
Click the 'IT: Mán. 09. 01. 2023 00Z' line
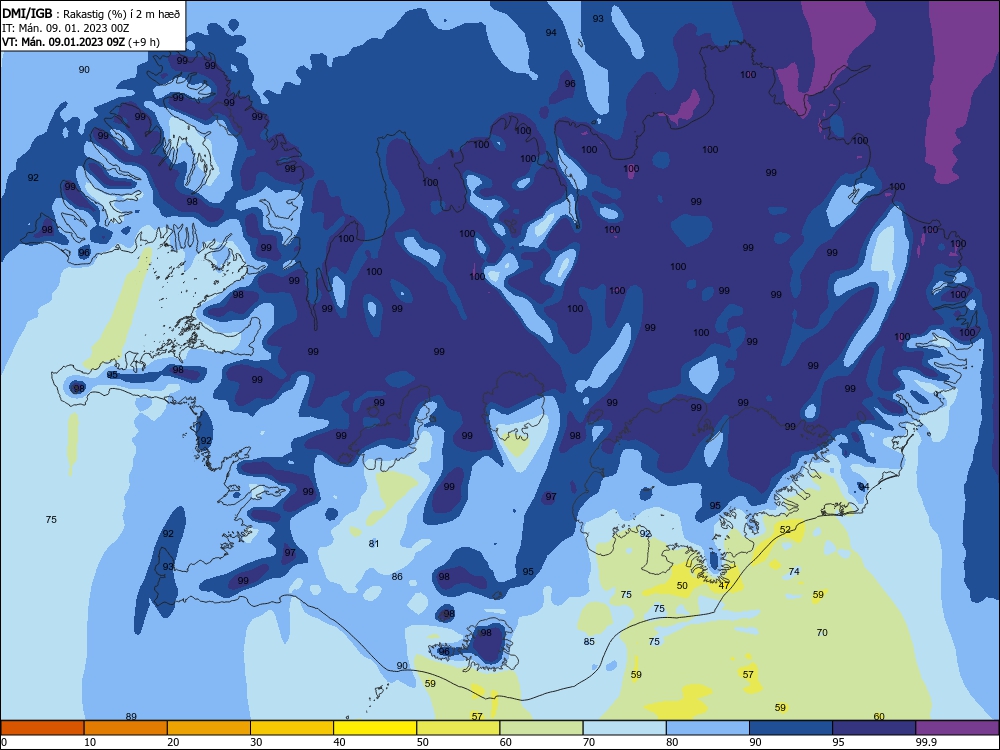[66, 28]
